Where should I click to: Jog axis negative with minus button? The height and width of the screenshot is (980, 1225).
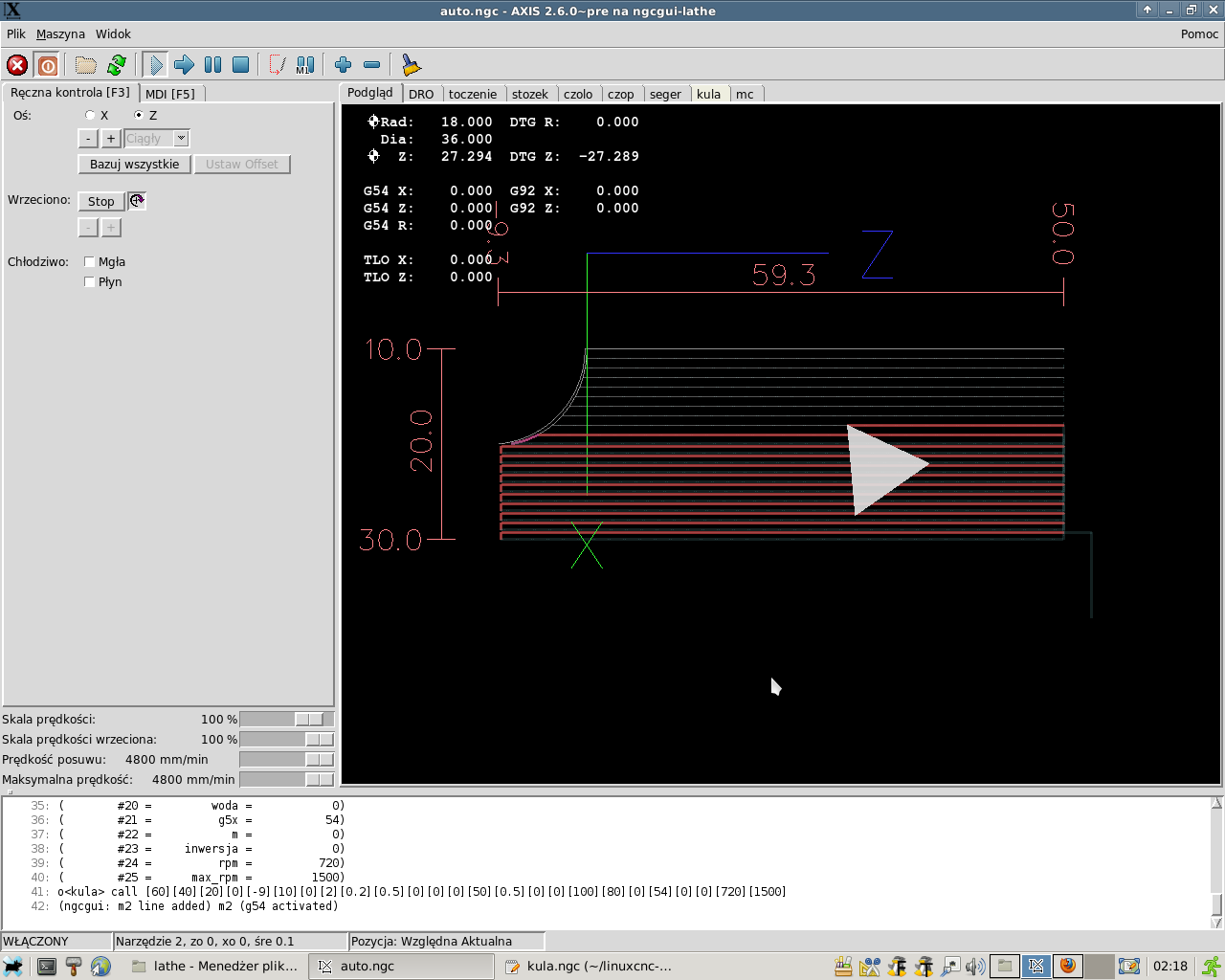tap(88, 139)
